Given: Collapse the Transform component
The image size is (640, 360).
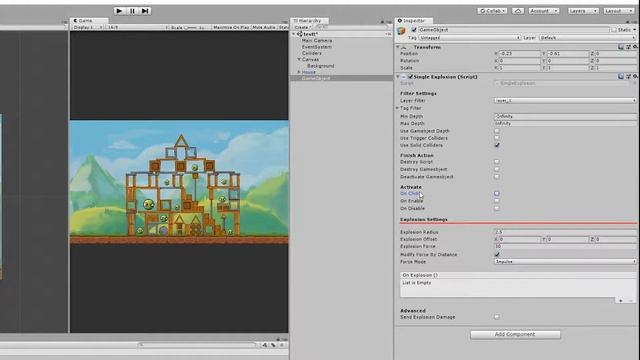Looking at the screenshot, I should pyautogui.click(x=398, y=47).
